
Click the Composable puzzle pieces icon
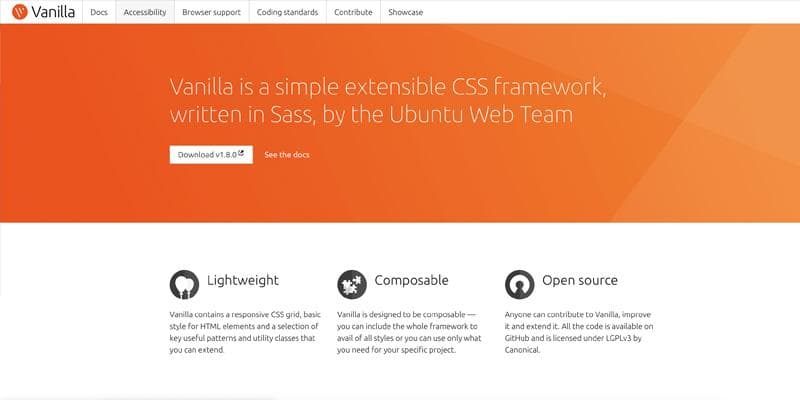pos(352,284)
